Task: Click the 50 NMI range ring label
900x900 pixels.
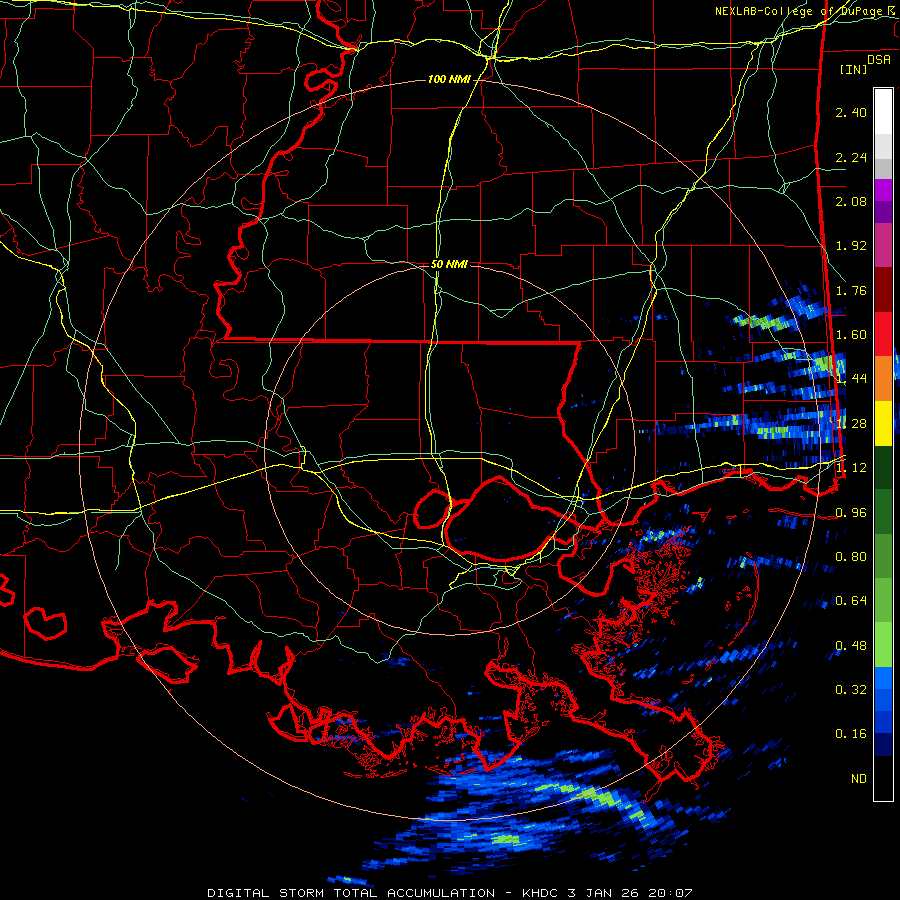Action: (x=449, y=264)
